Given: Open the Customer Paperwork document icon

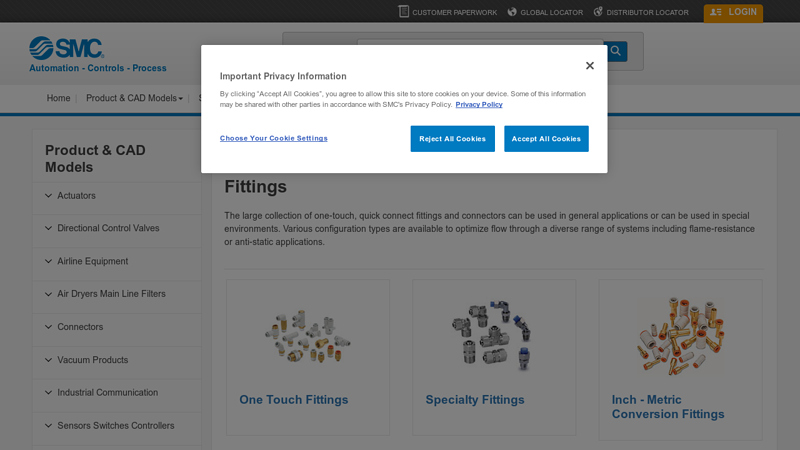Looking at the screenshot, I should pos(404,12).
